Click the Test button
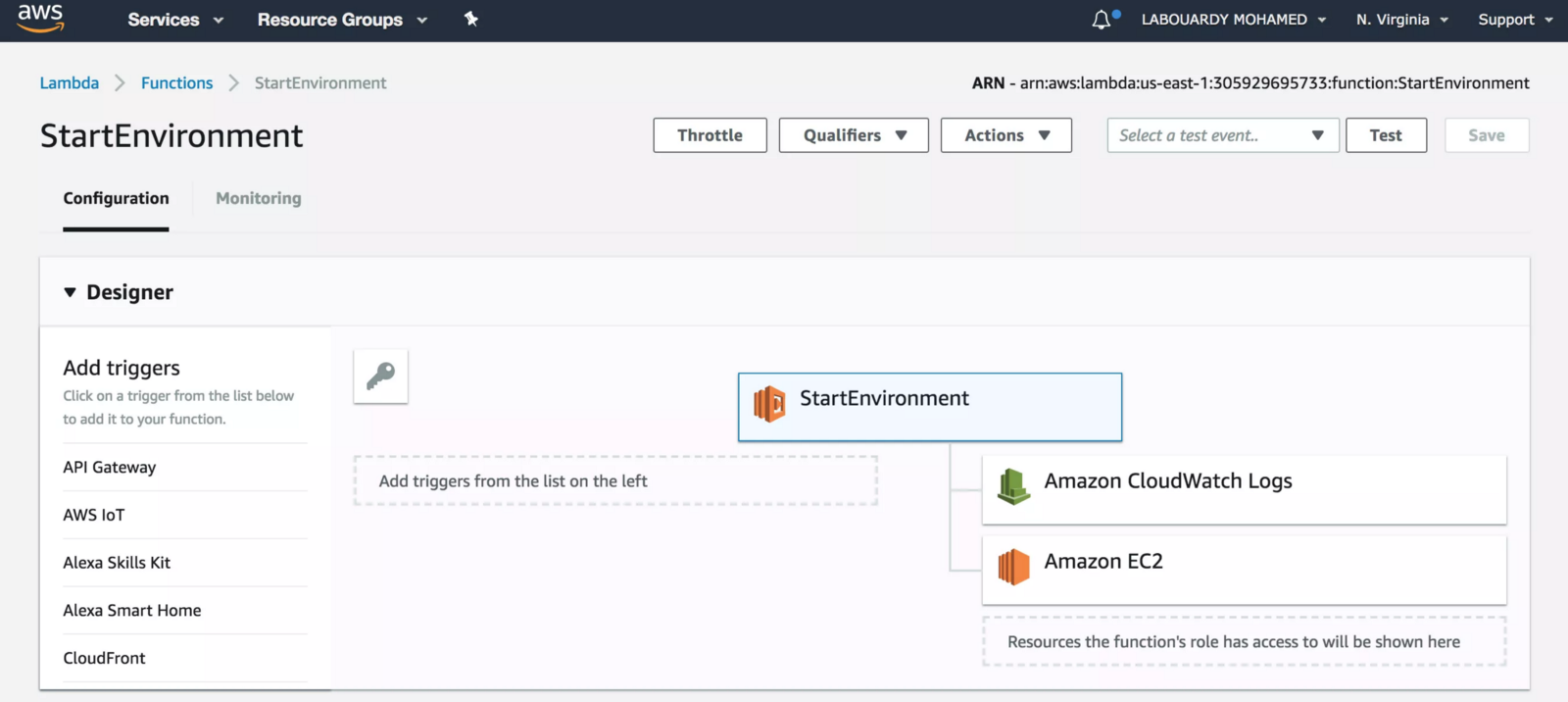The image size is (1568, 702). point(1386,135)
